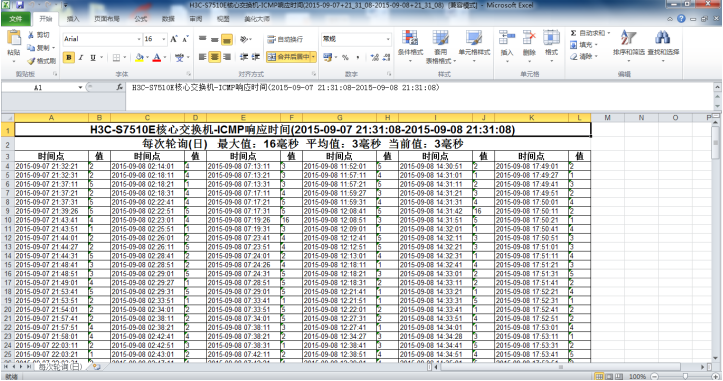Open the number format (常规) dropdown
Viewport: 723px width, 381px height.
coord(388,39)
